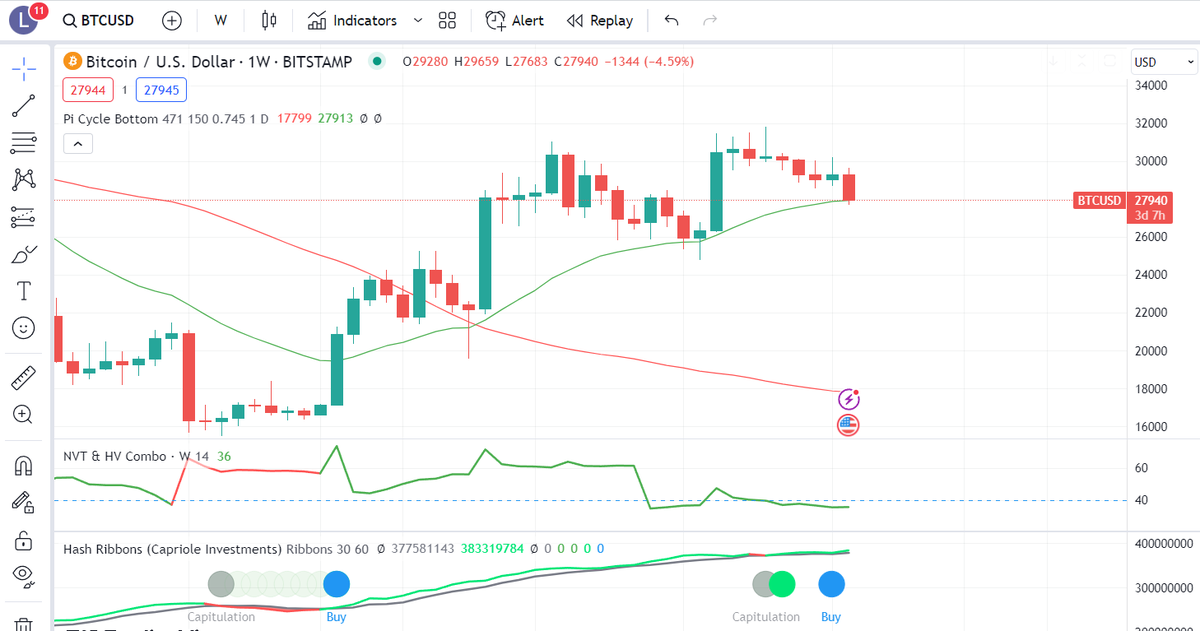Open the USD currency dropdown
This screenshot has height=631, width=1200.
1163,62
